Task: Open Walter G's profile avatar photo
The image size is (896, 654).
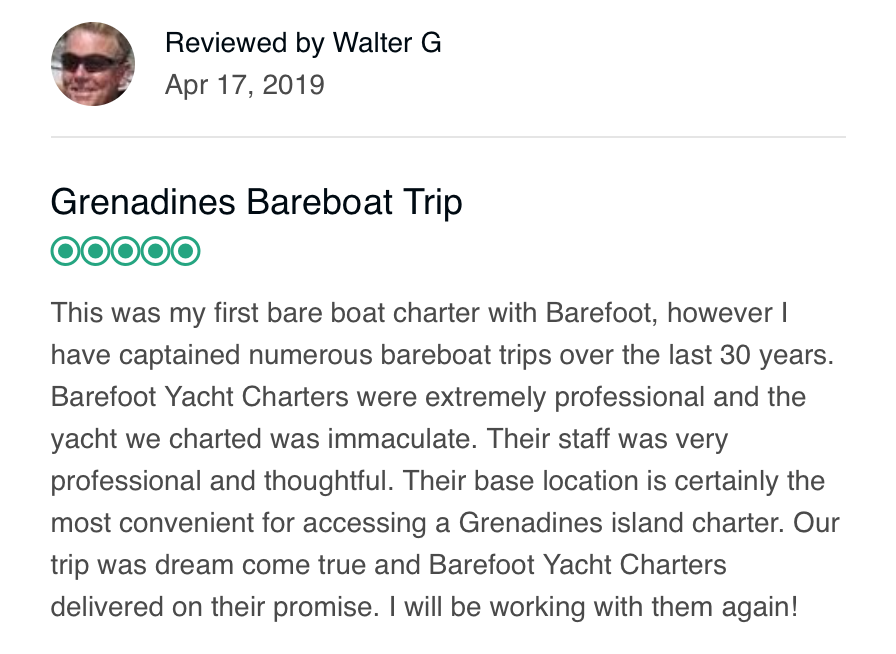Action: 93,64
